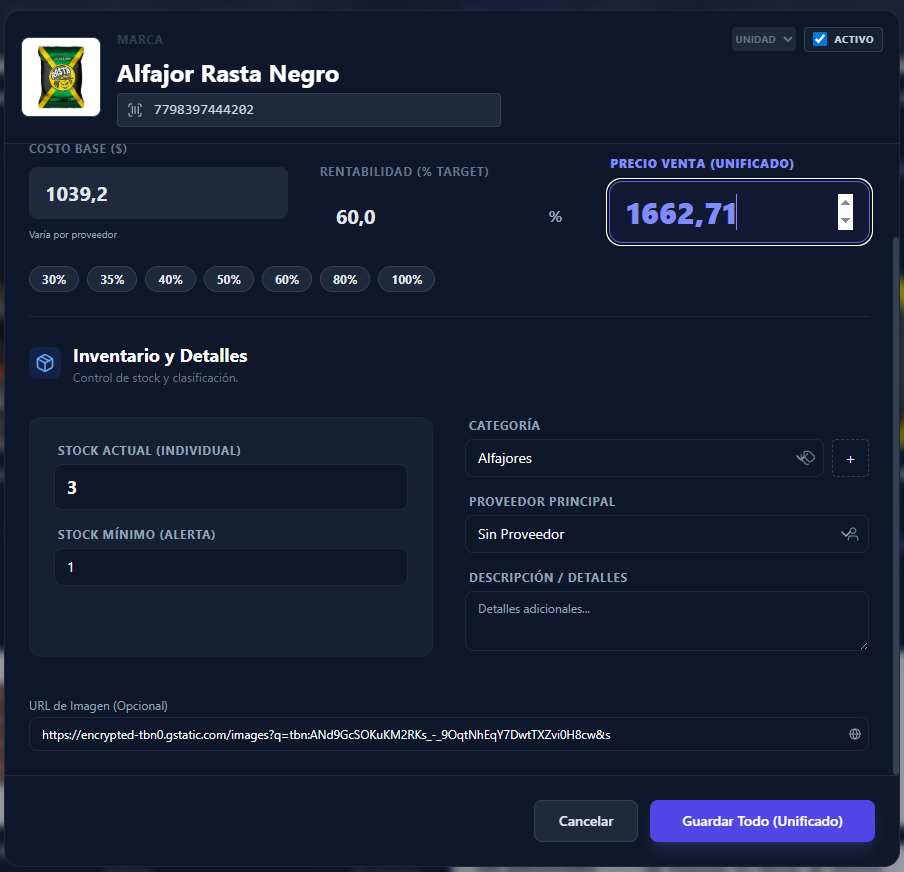Viewport: 904px width, 872px height.
Task: Click inside the Stock Mínimo (Alerta) field
Action: (229, 567)
